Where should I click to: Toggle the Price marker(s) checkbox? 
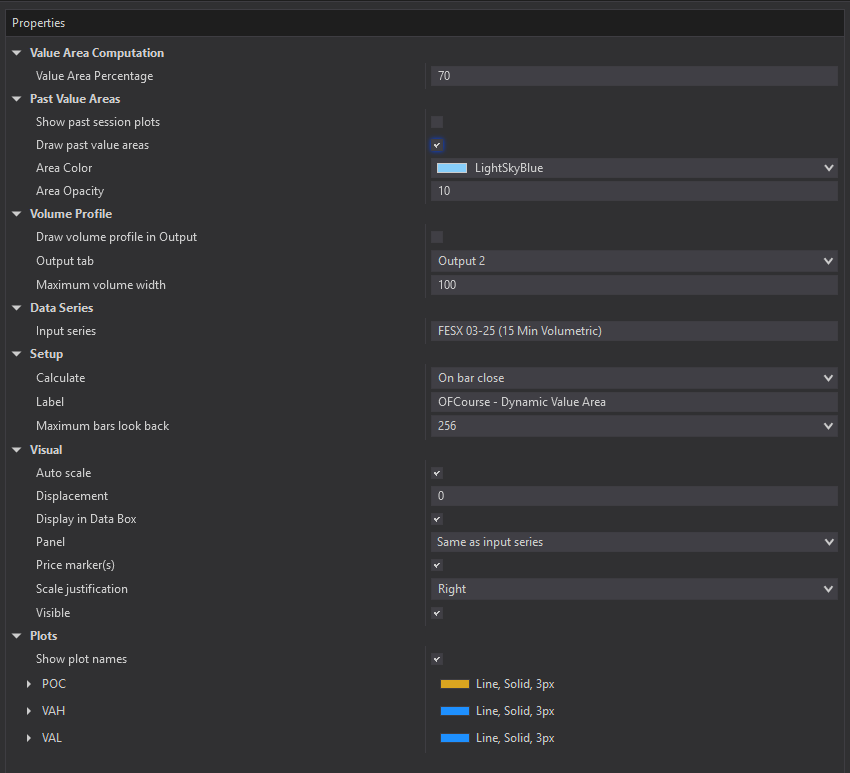pos(437,565)
